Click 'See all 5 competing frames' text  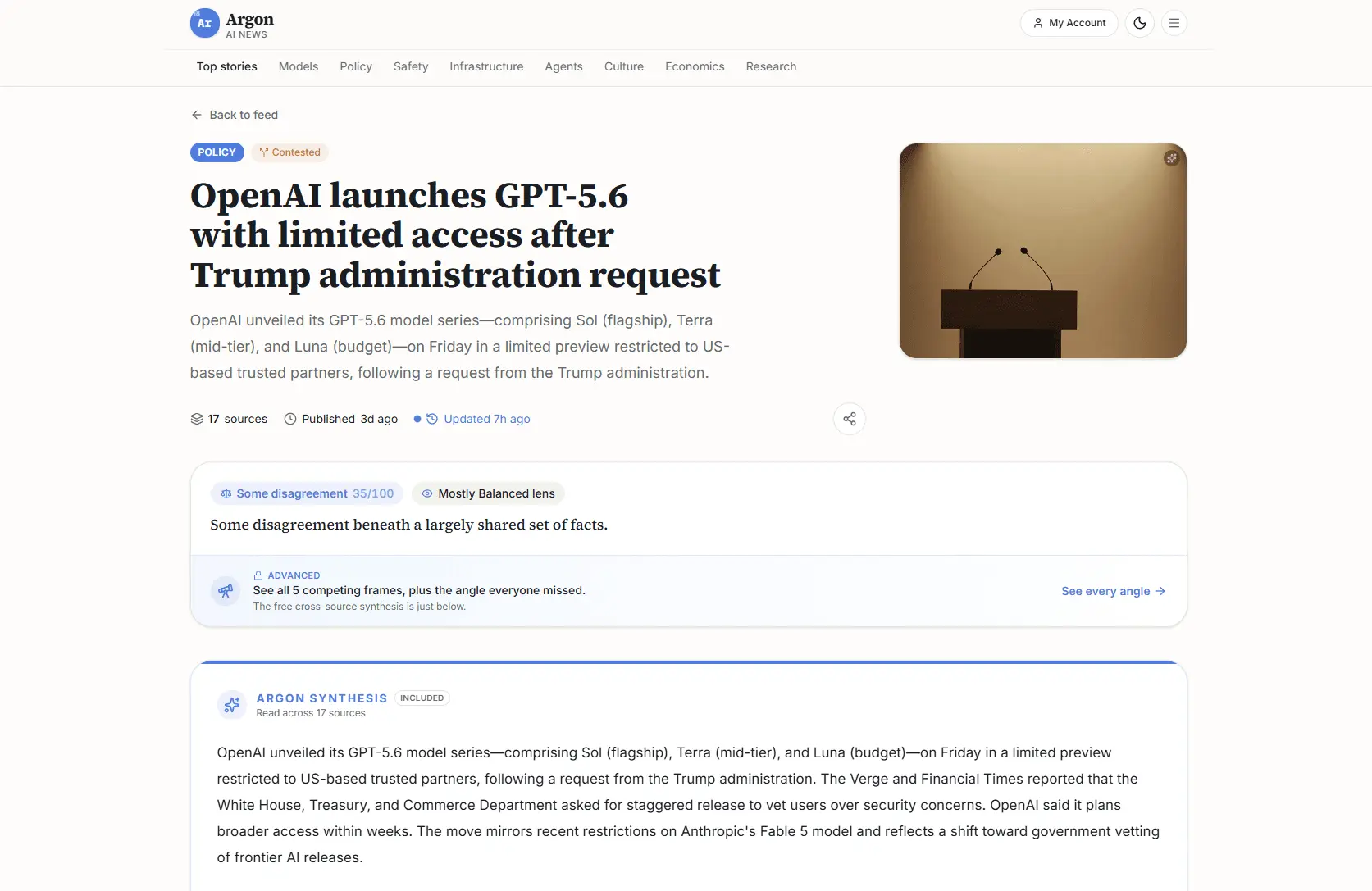coord(419,590)
